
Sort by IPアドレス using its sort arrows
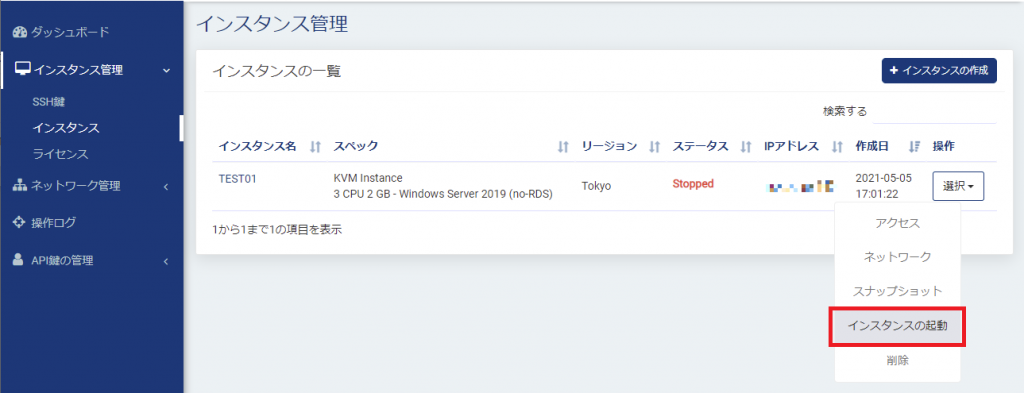point(837,147)
